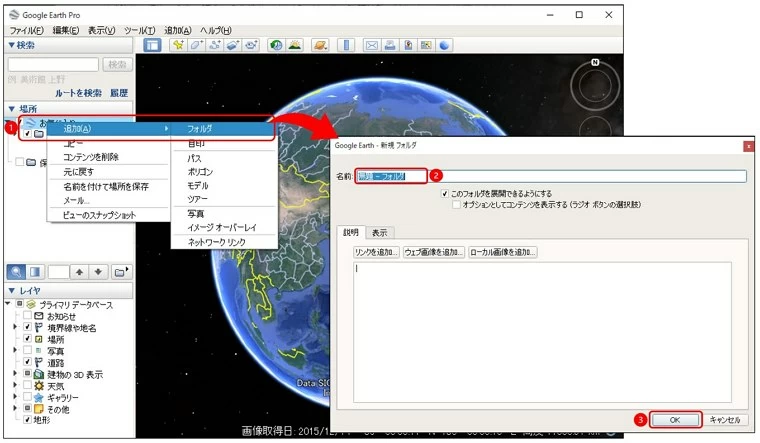760x443 pixels.
Task: Choose ネットワーク リンク in the submenu
Action: pyautogui.click(x=223, y=242)
